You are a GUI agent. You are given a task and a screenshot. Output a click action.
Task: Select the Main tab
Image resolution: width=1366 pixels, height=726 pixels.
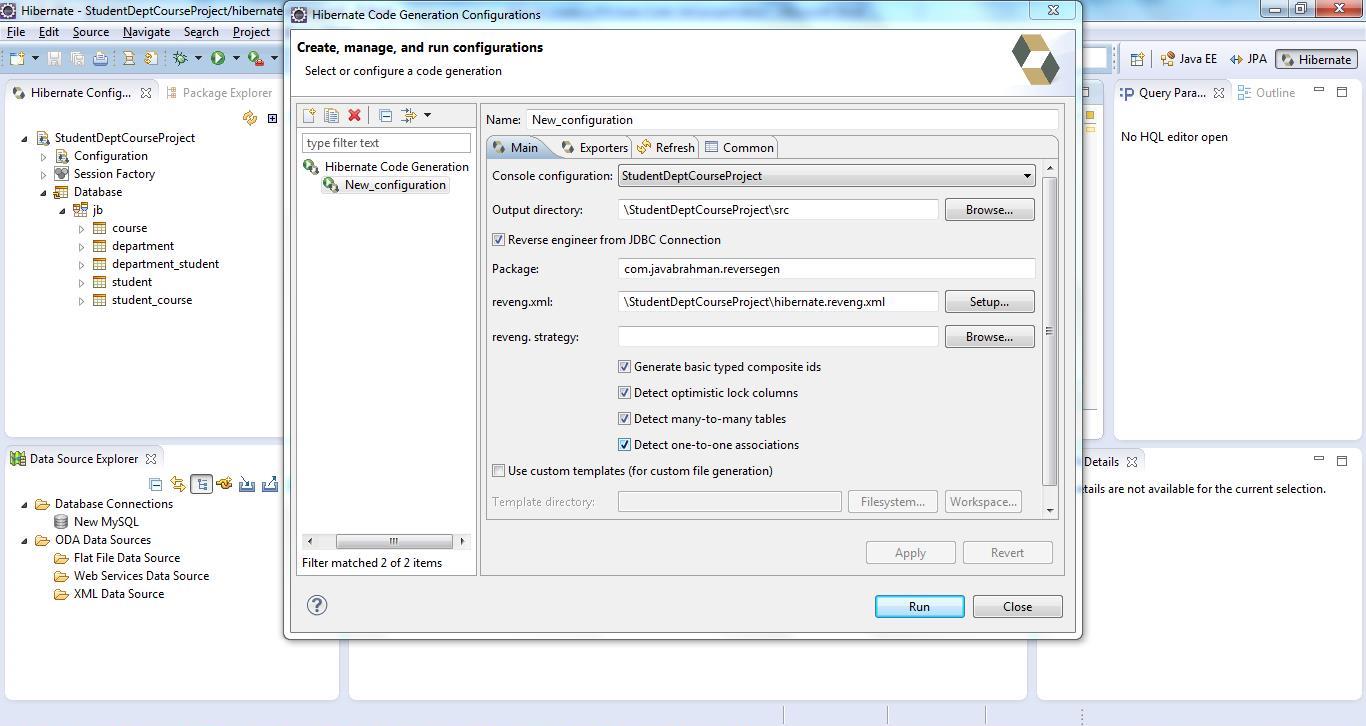(516, 147)
